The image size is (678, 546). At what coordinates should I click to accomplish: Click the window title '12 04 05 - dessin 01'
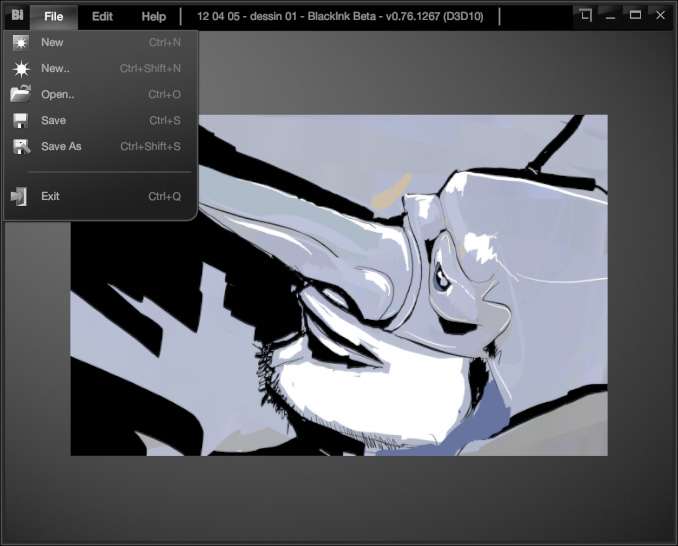[x=247, y=16]
